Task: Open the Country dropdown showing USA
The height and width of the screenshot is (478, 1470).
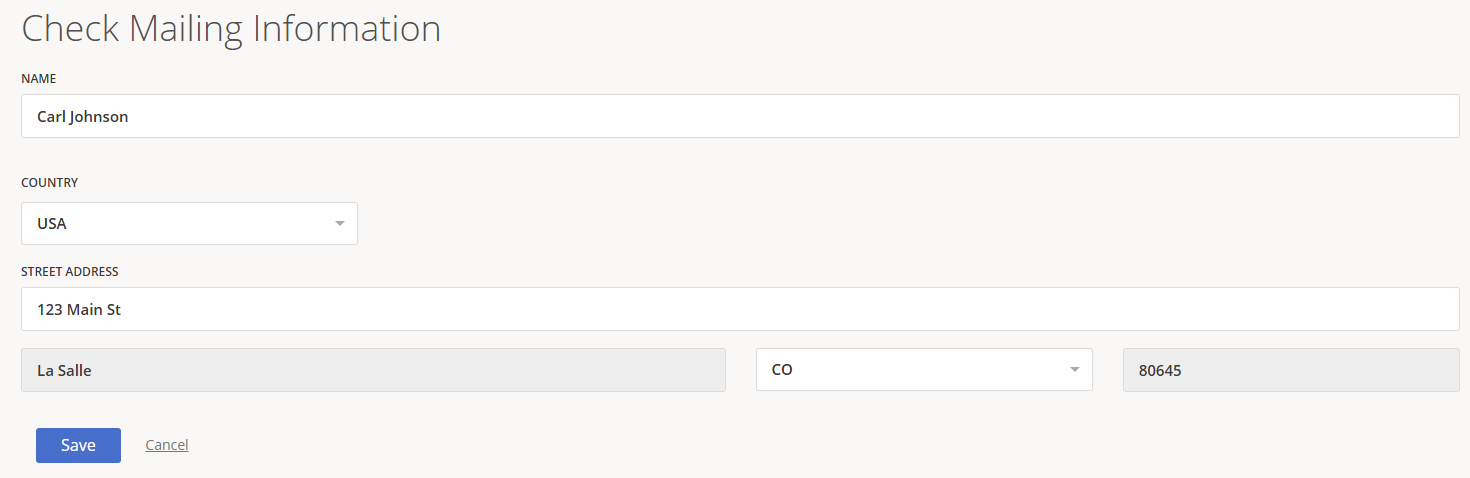Action: pyautogui.click(x=189, y=224)
